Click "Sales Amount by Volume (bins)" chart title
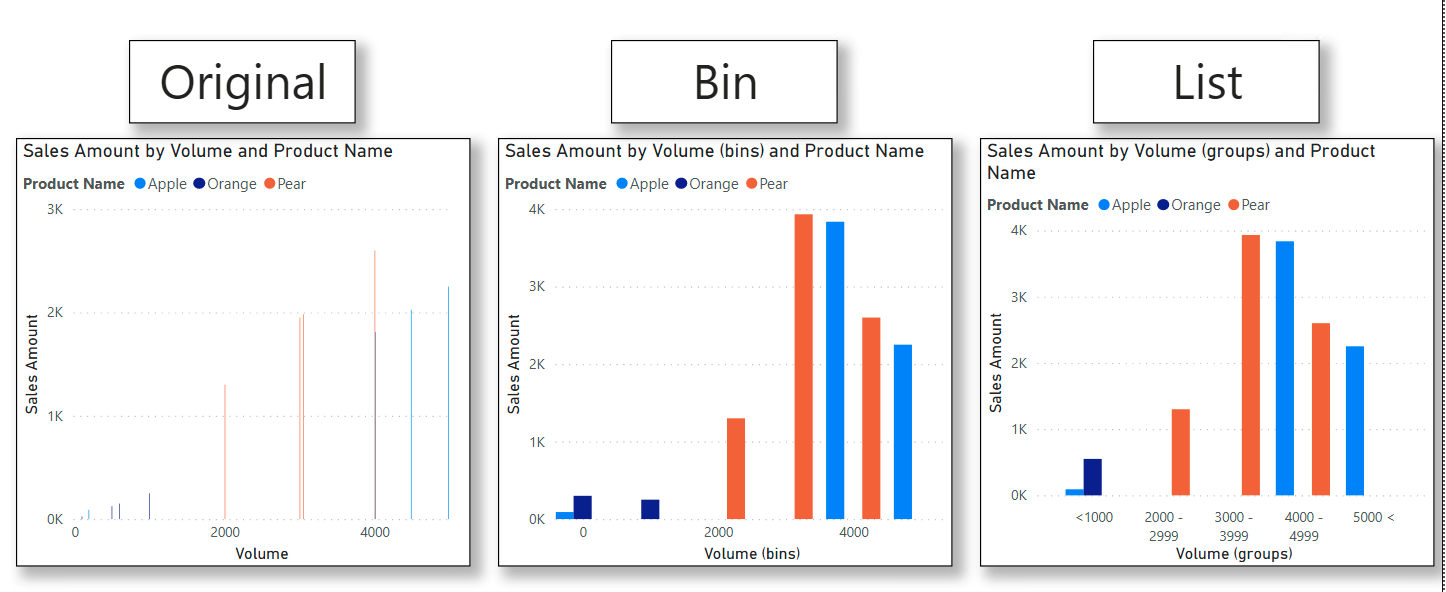Image resolution: width=1446 pixels, height=592 pixels. [x=714, y=151]
